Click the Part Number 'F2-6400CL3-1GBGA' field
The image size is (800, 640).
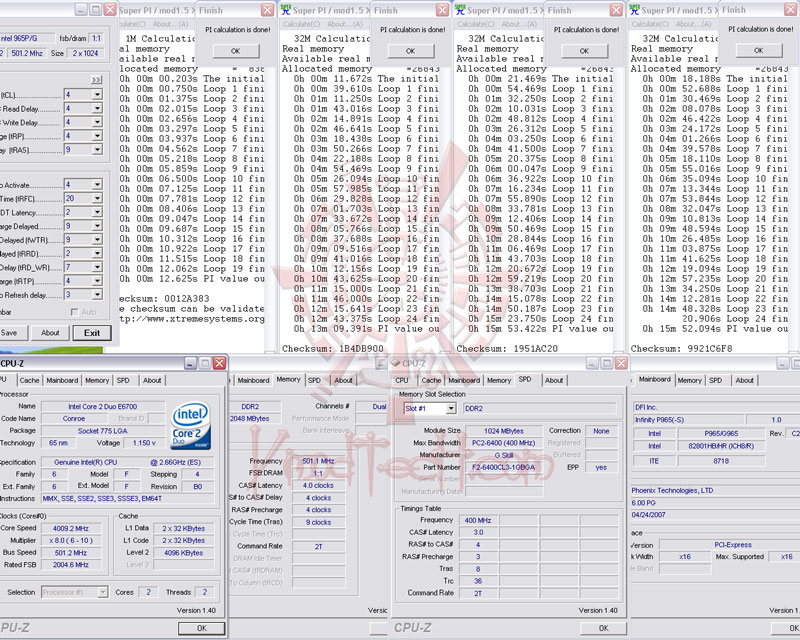504,467
